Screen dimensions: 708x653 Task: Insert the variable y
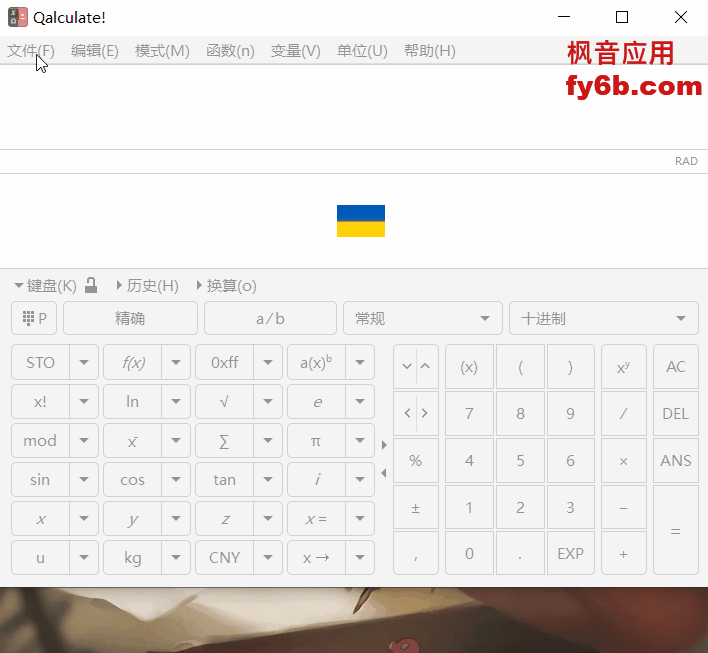click(133, 518)
